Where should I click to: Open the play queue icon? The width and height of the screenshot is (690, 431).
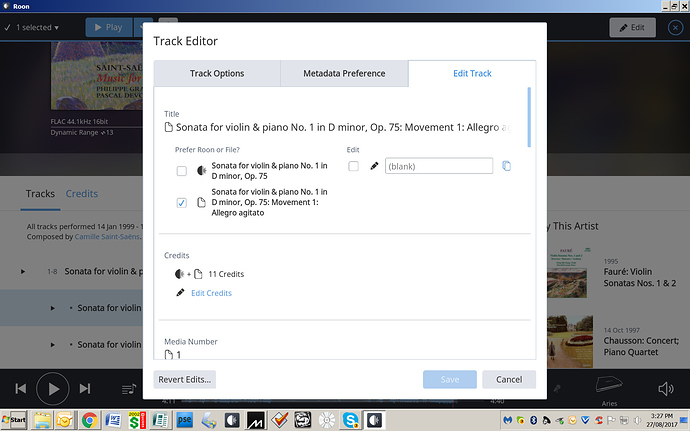click(x=128, y=389)
